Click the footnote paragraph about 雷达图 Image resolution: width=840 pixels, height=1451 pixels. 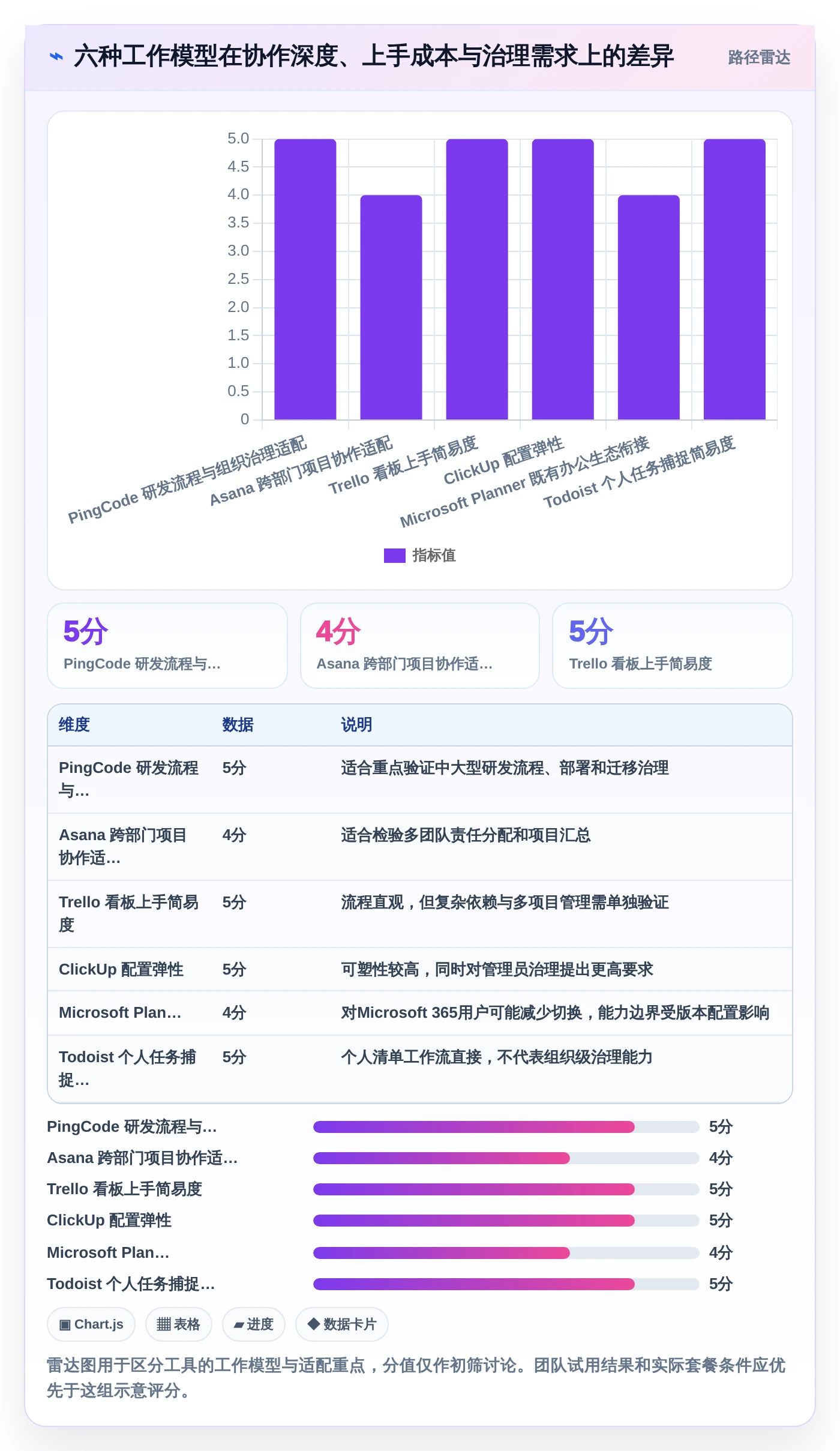(x=416, y=1378)
